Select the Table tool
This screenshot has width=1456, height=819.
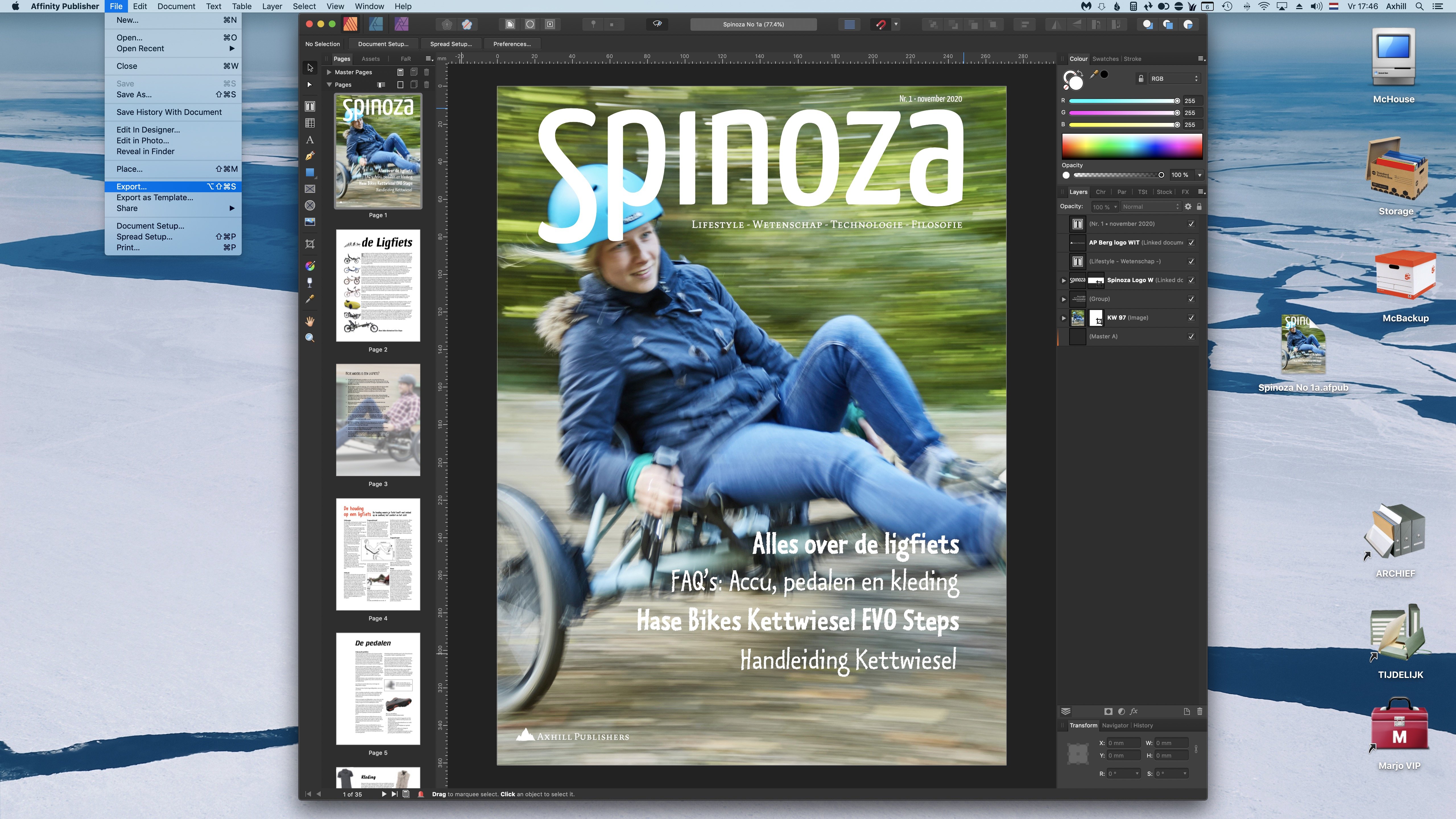(x=310, y=123)
